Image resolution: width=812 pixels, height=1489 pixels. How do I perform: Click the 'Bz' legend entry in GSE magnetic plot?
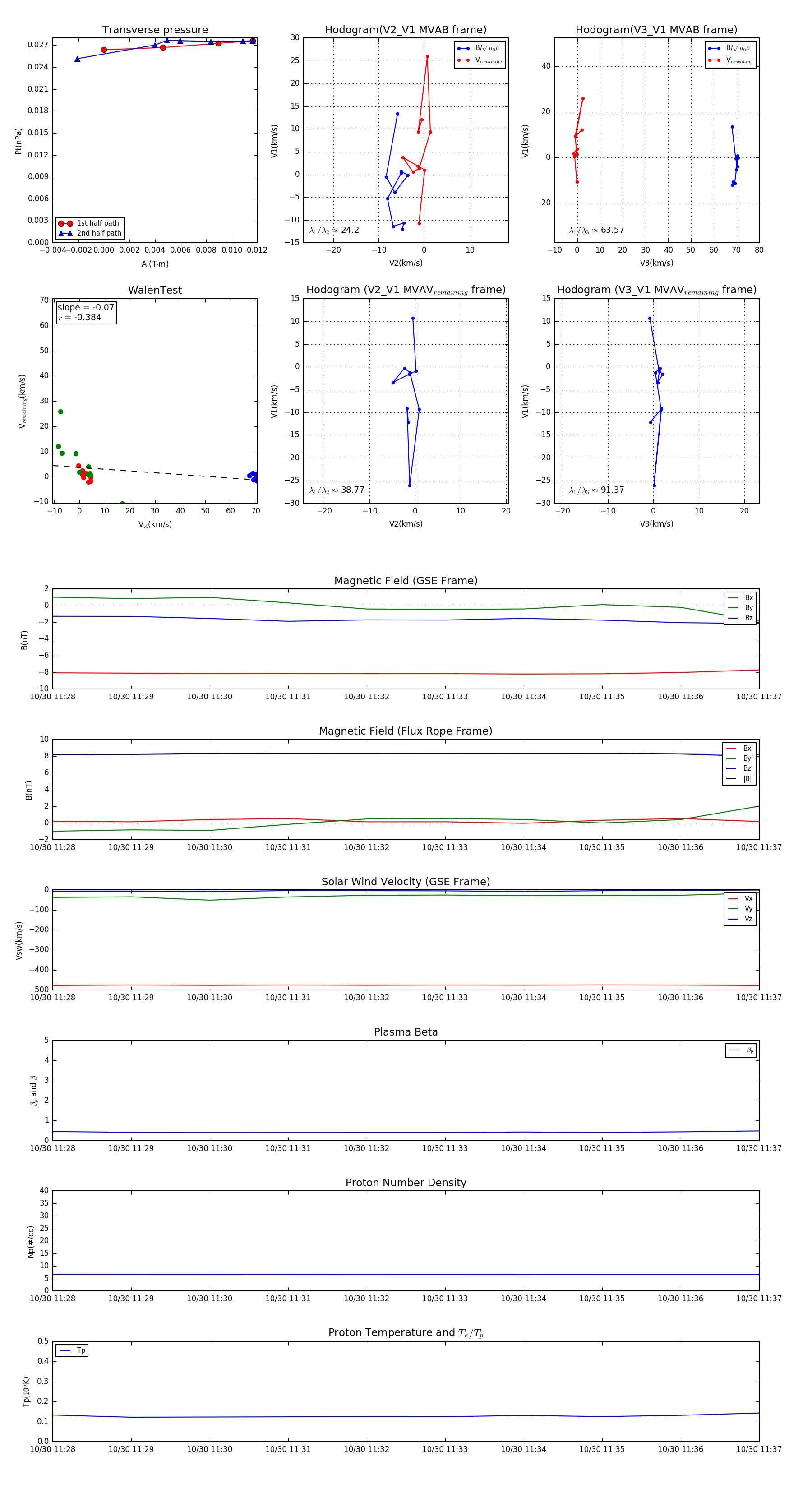[740, 618]
